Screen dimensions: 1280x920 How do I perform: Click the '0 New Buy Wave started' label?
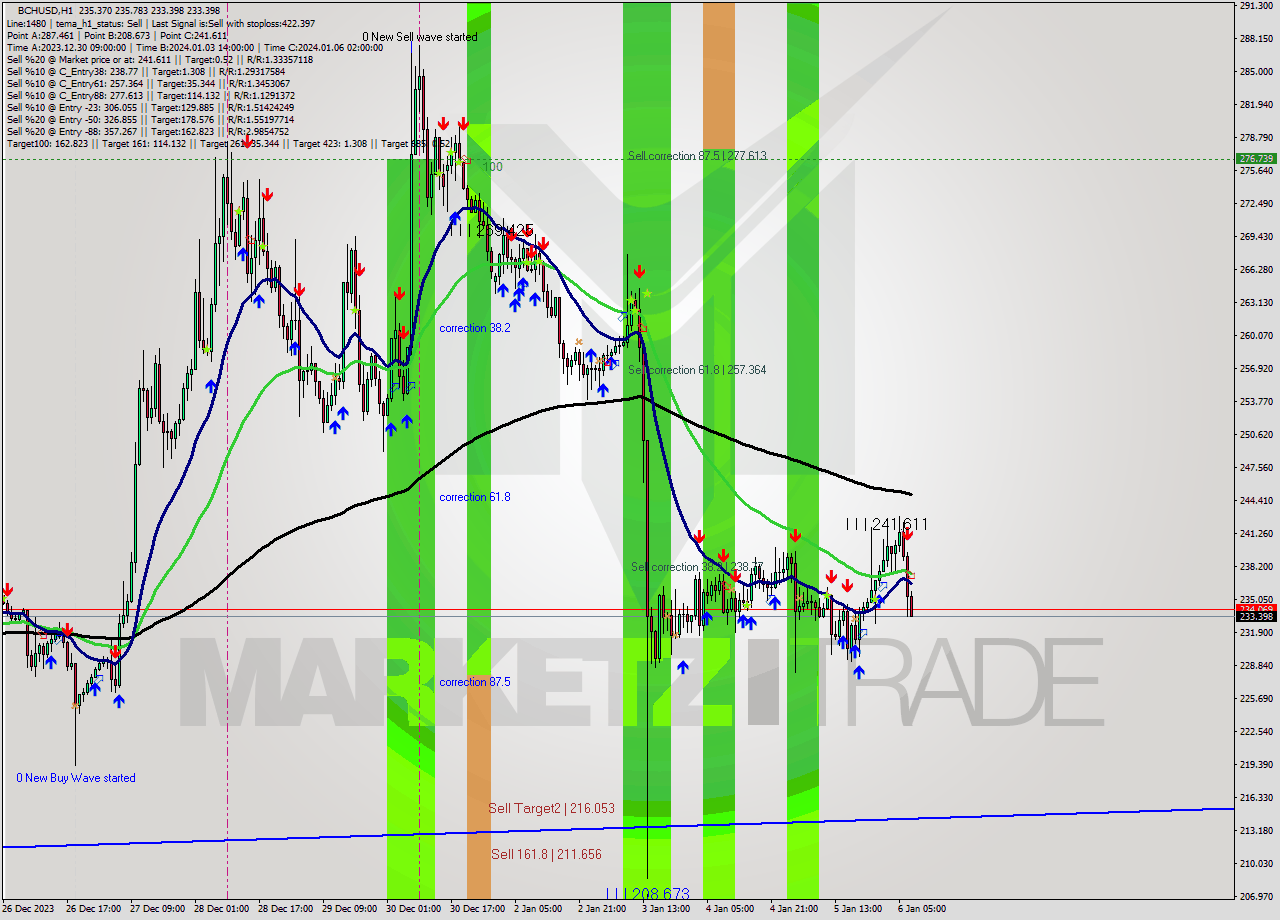[76, 778]
